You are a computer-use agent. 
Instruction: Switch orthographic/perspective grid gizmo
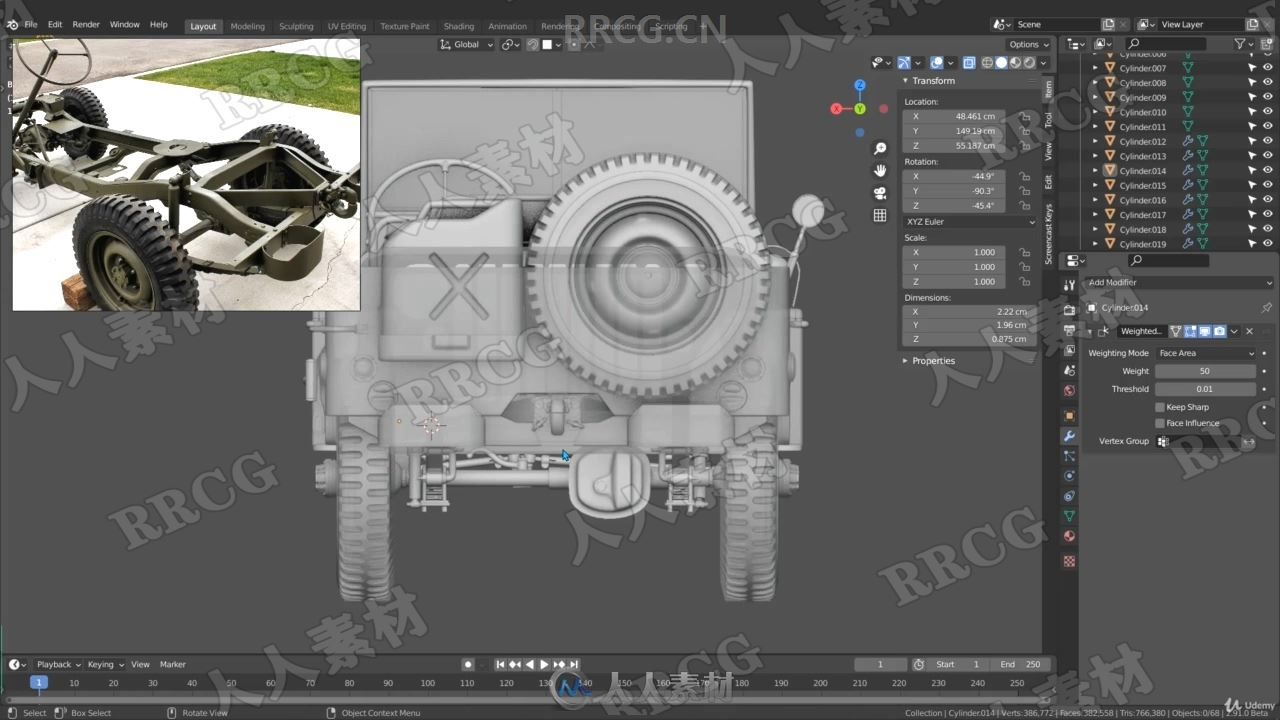[x=880, y=215]
